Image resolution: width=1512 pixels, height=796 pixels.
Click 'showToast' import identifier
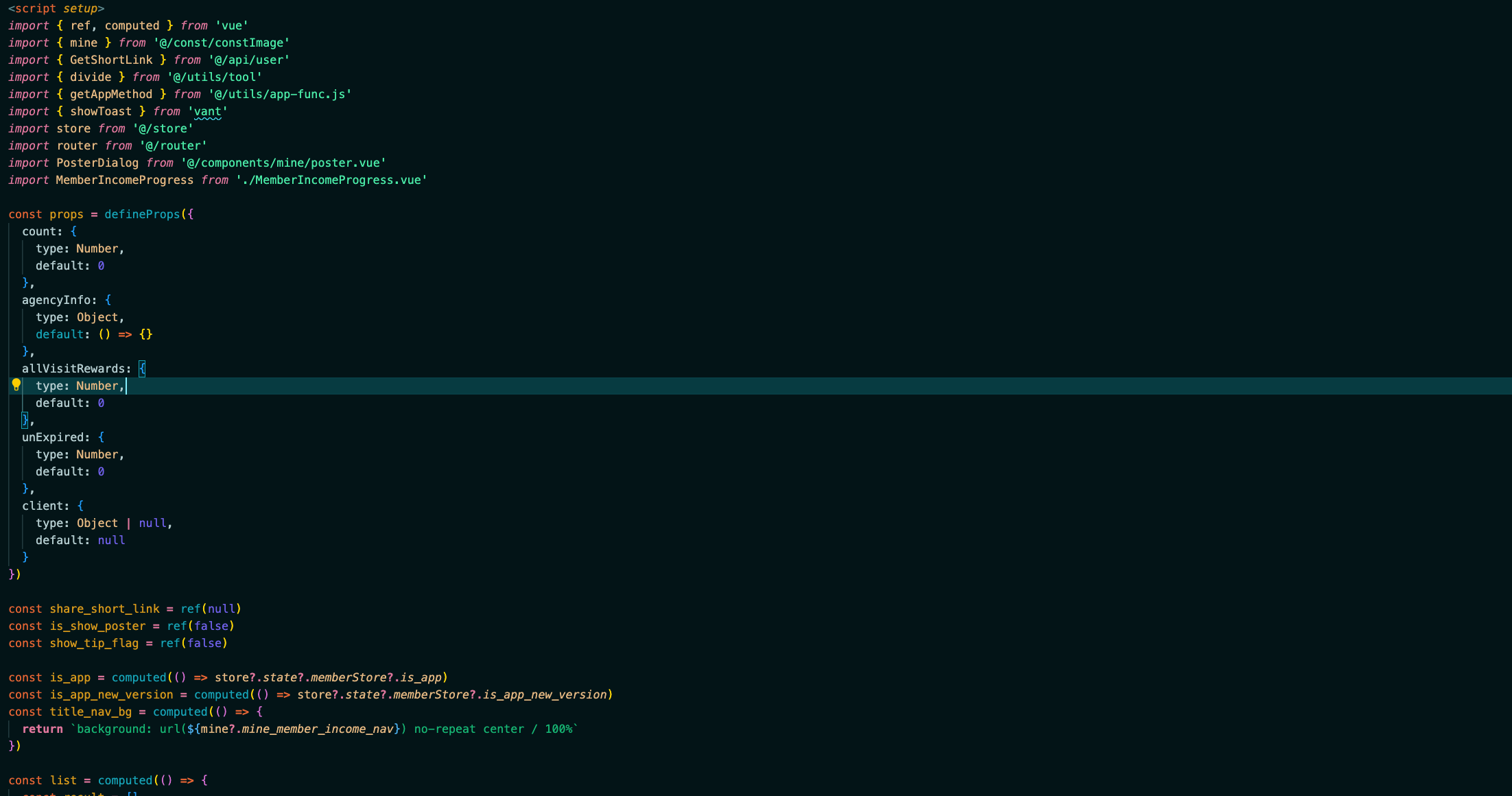tap(101, 111)
